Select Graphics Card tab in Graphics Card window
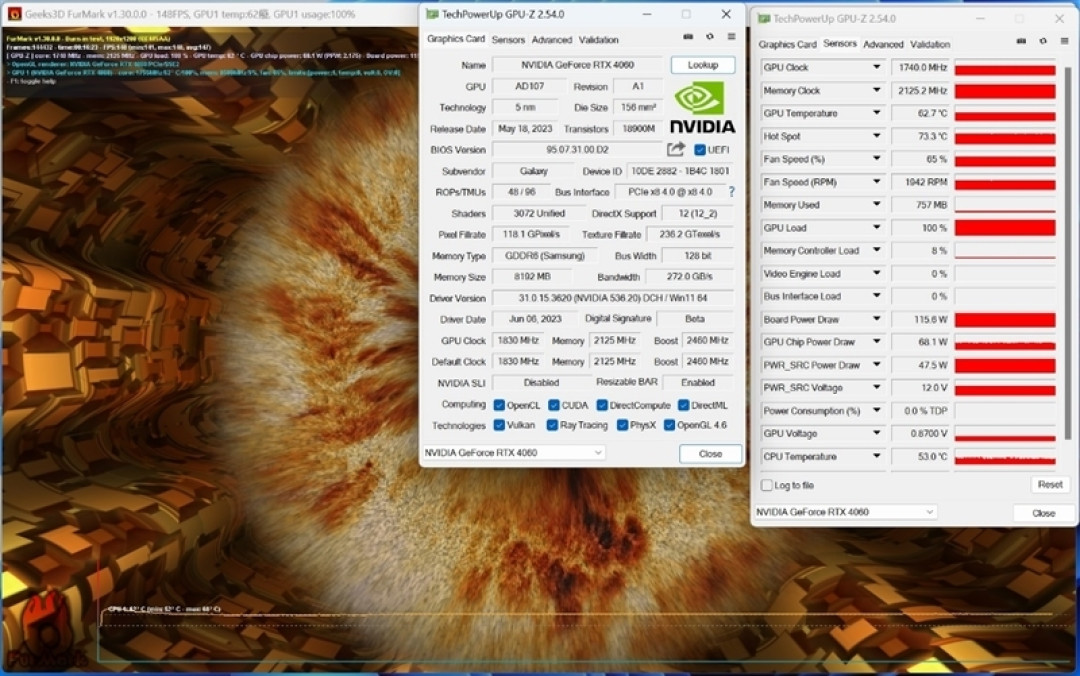The width and height of the screenshot is (1080, 676). [x=456, y=39]
